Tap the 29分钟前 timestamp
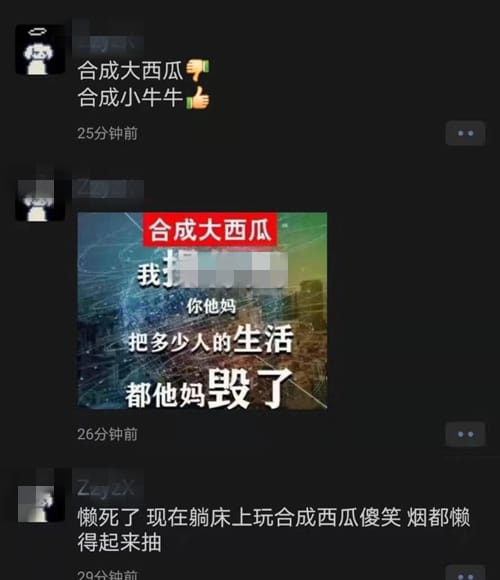Screen dimensions: 500x580 pyautogui.click(x=107, y=574)
